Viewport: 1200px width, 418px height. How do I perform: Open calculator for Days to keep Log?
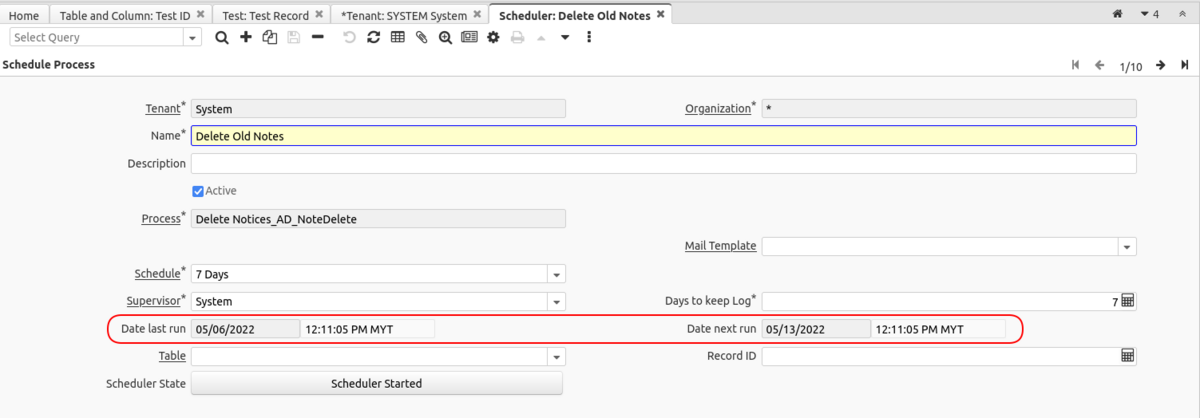point(1127,301)
